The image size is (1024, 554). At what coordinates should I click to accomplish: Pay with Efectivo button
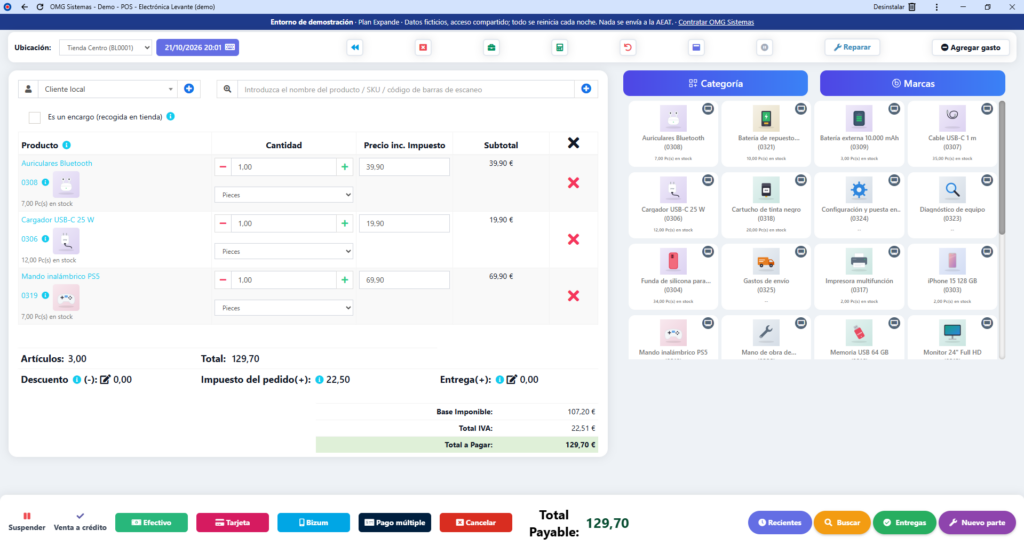tap(152, 523)
